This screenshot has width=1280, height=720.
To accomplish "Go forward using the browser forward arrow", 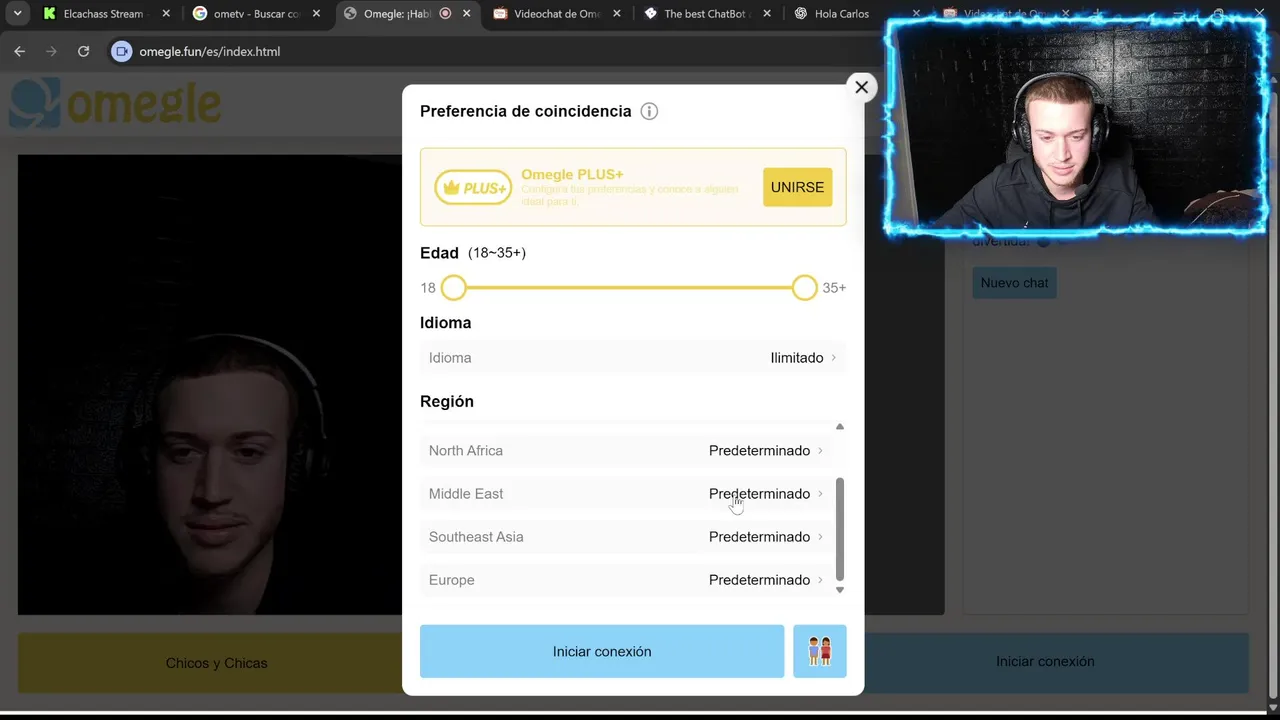I will [51, 51].
